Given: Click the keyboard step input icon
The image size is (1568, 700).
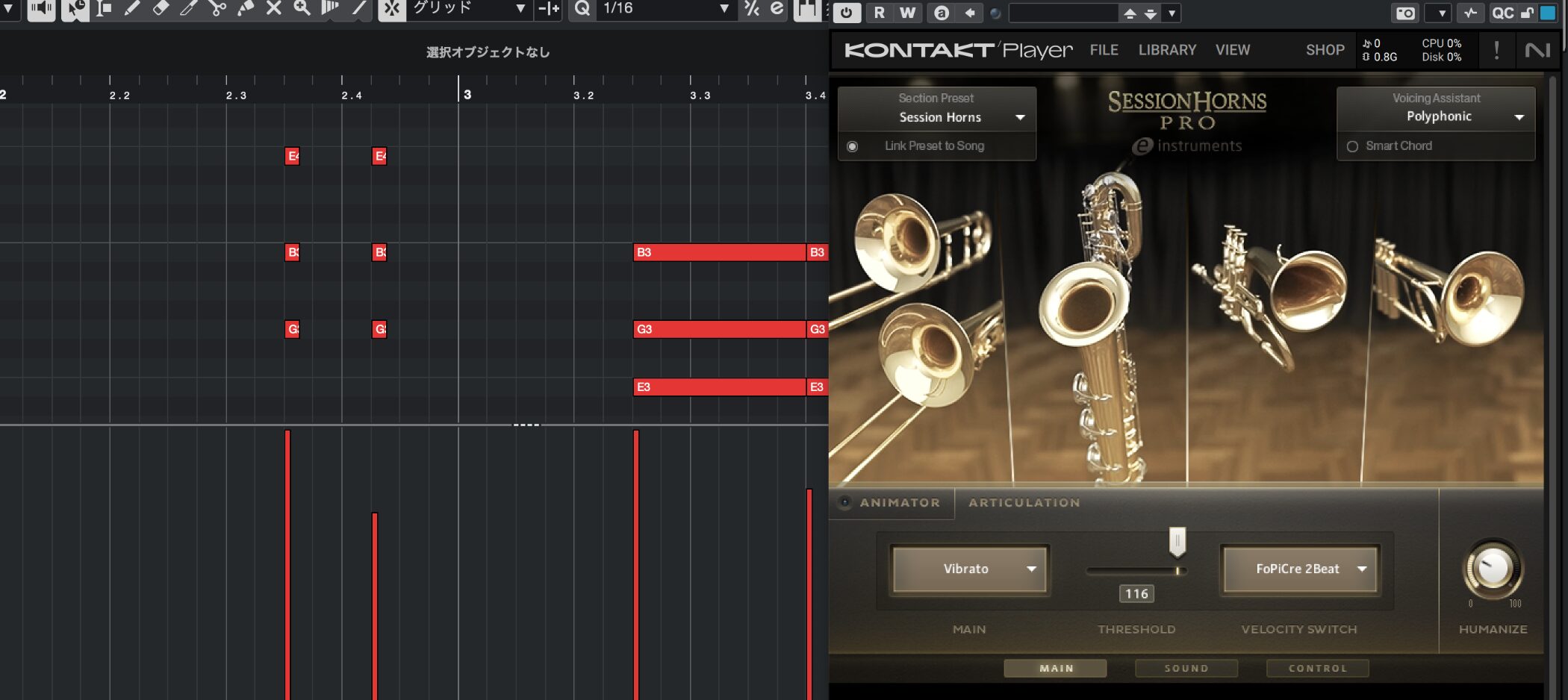Looking at the screenshot, I should click(x=806, y=9).
